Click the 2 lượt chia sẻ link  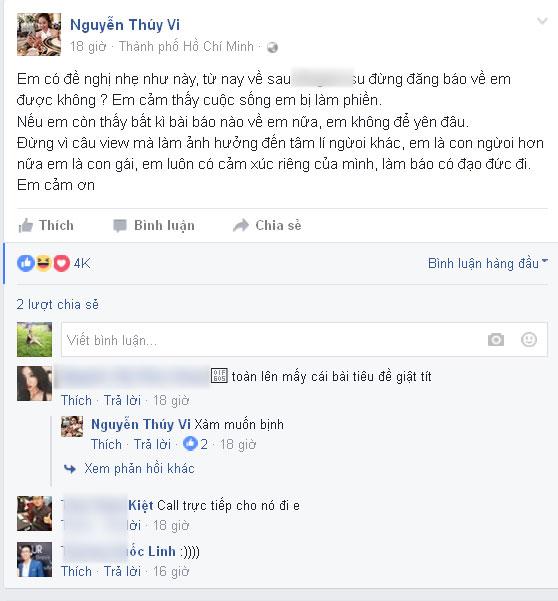57,304
